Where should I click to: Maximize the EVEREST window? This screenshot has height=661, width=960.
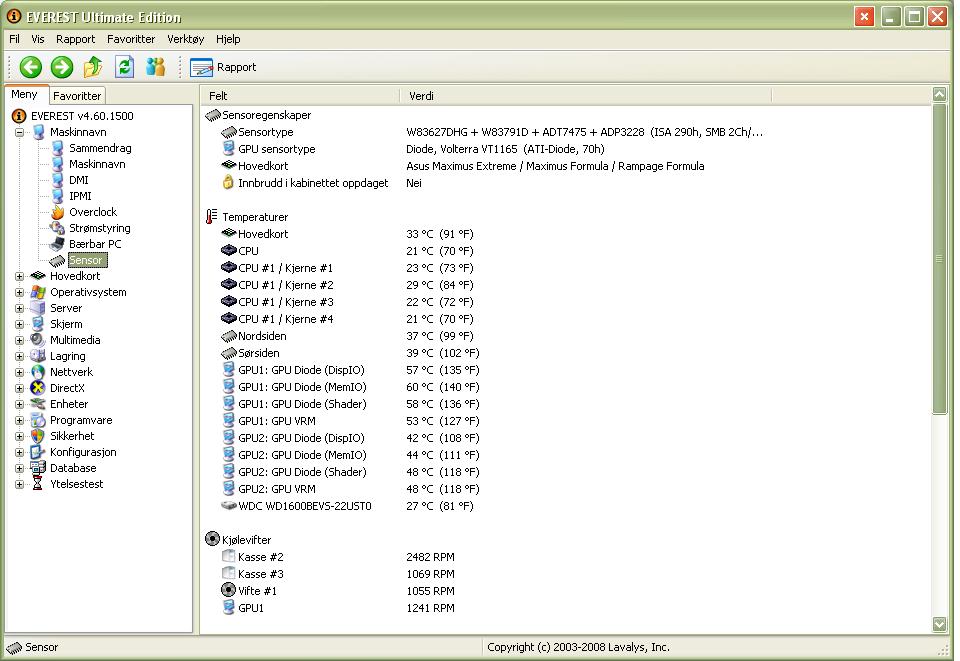coord(915,17)
